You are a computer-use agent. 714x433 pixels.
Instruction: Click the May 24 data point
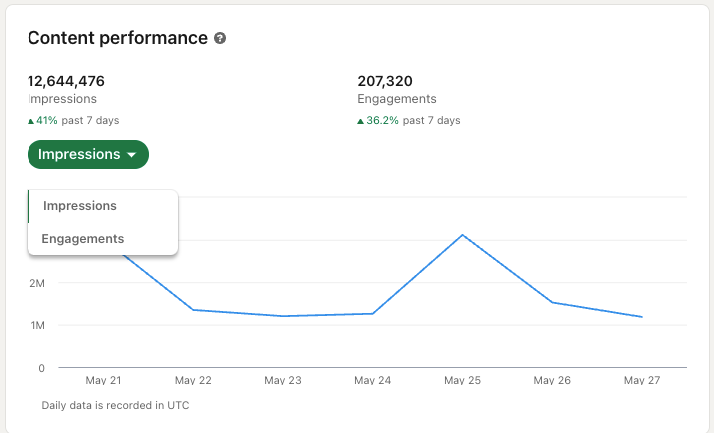click(x=373, y=314)
